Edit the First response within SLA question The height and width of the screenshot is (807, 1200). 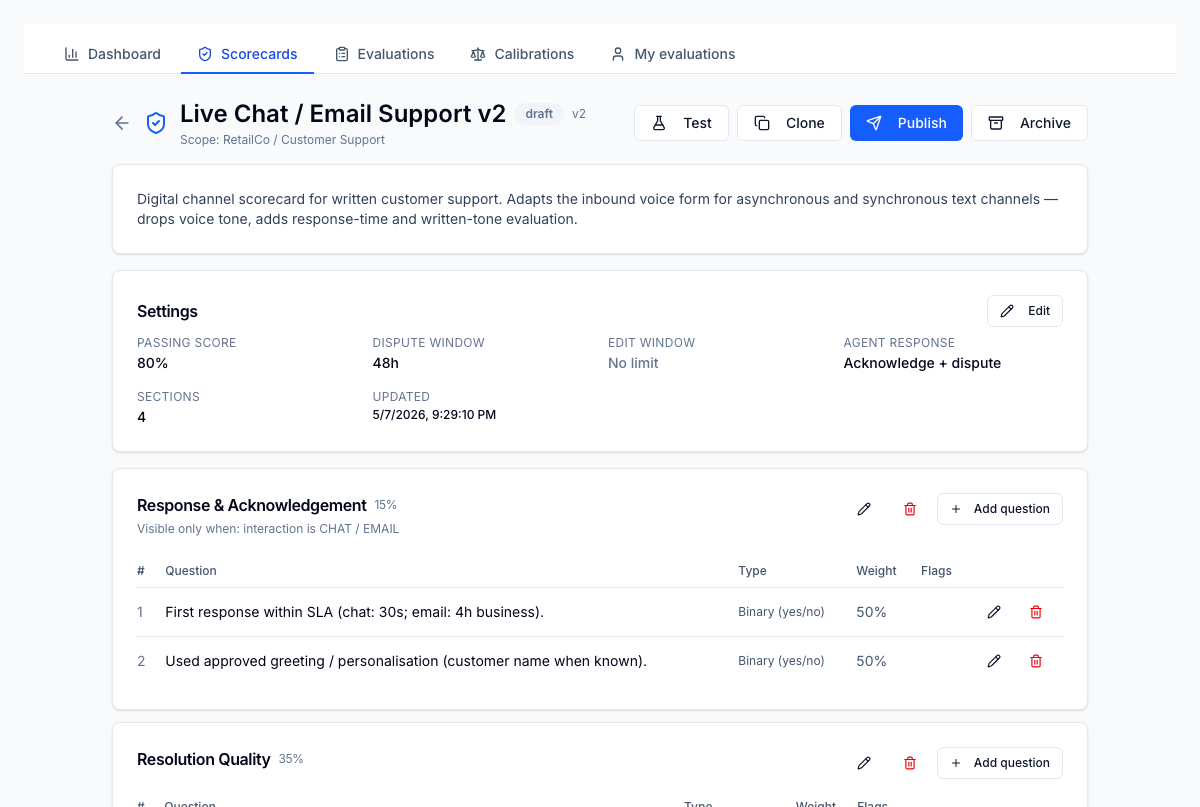(x=994, y=612)
